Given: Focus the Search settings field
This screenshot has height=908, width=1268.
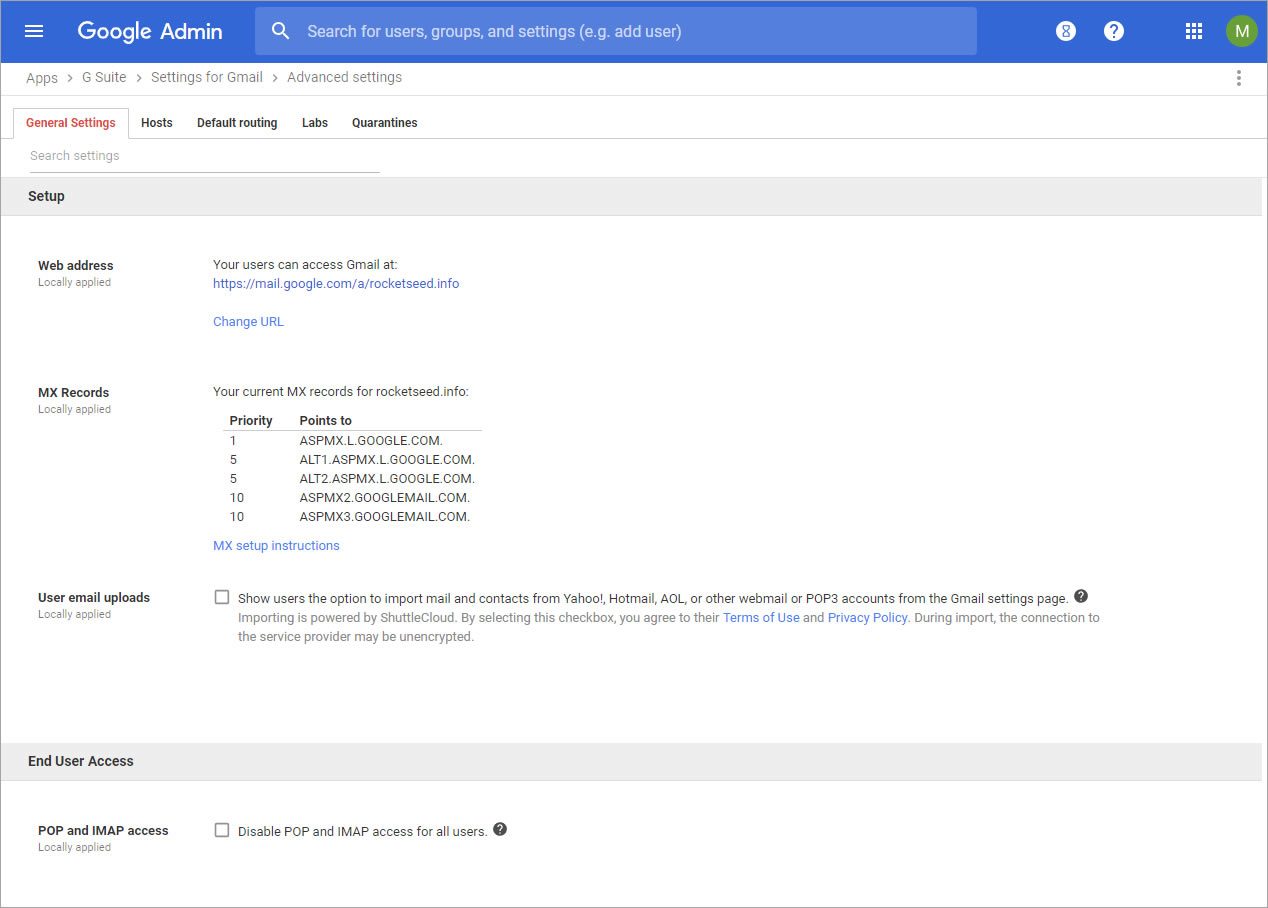Looking at the screenshot, I should coord(204,156).
